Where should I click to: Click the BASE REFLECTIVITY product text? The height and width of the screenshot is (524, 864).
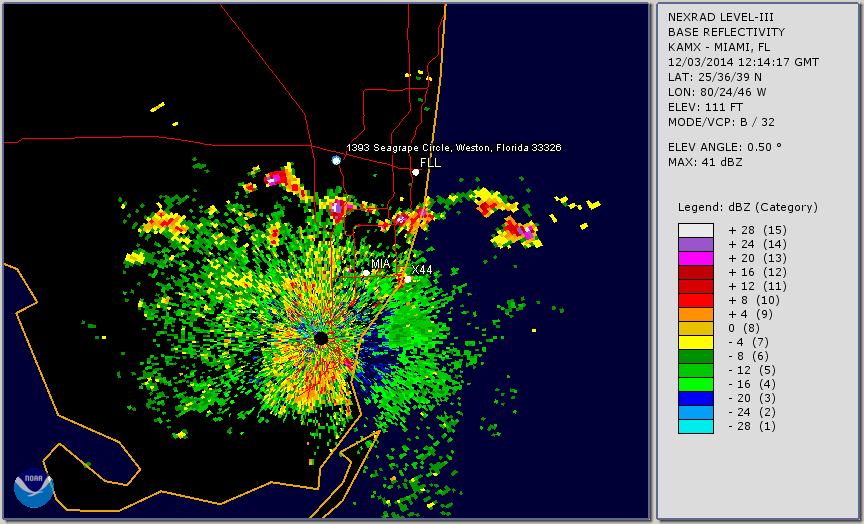(x=726, y=32)
